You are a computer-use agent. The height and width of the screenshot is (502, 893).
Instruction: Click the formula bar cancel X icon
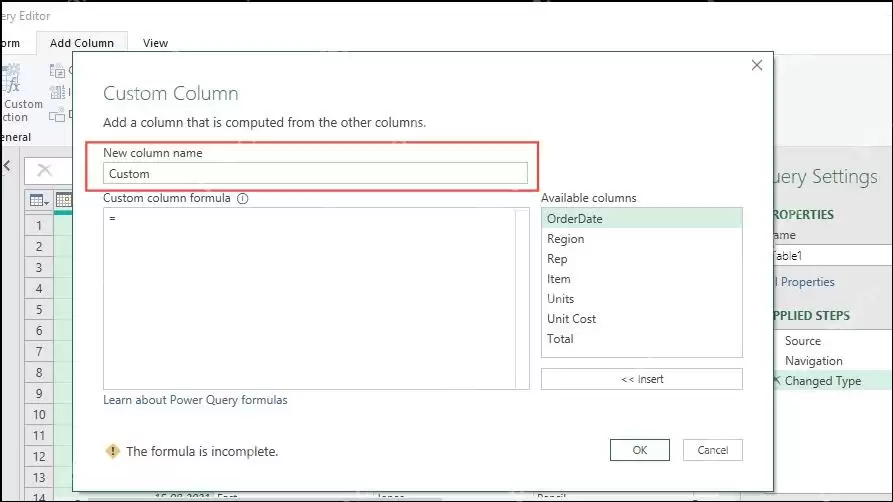coord(44,170)
